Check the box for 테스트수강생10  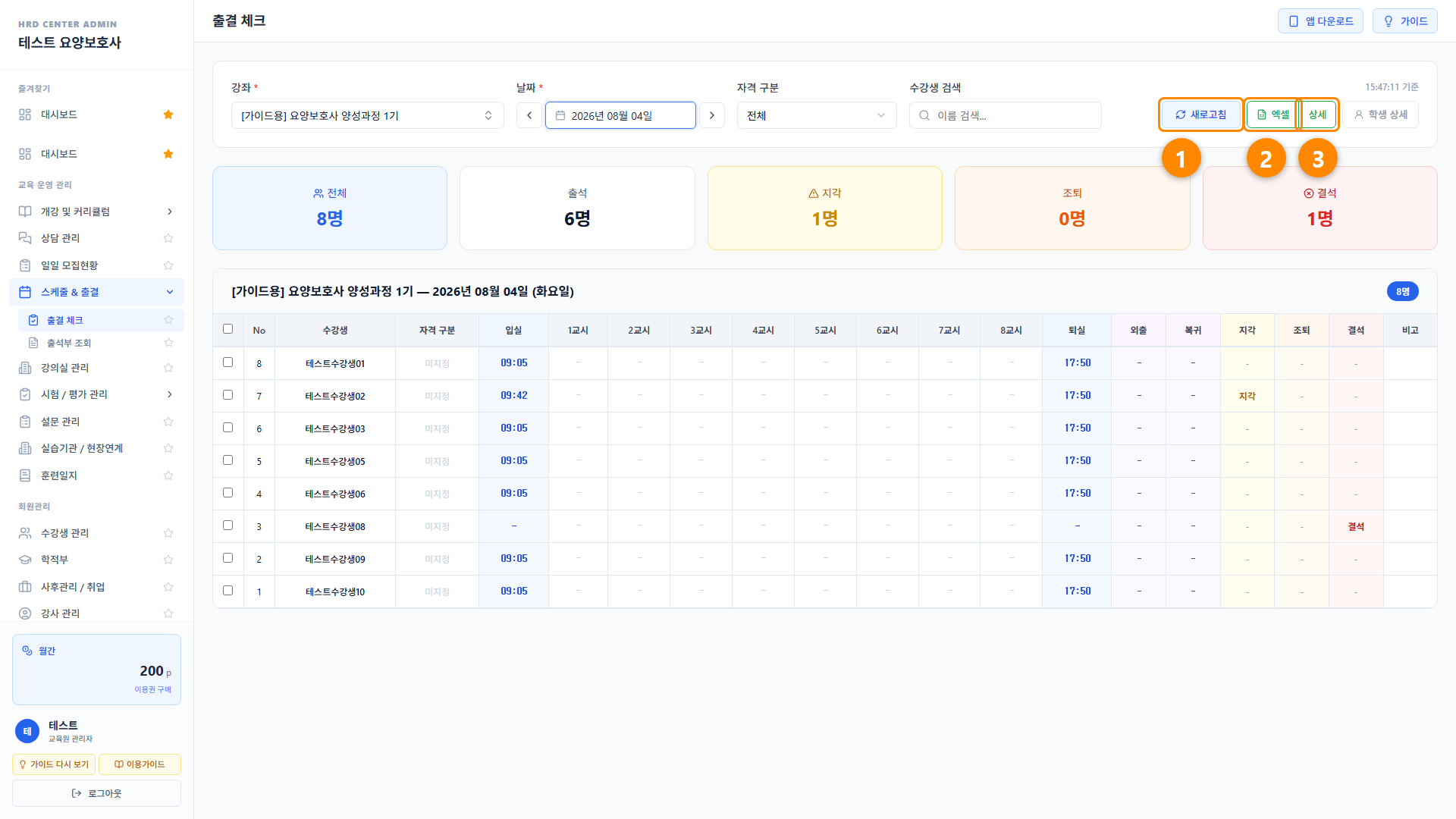coord(227,591)
